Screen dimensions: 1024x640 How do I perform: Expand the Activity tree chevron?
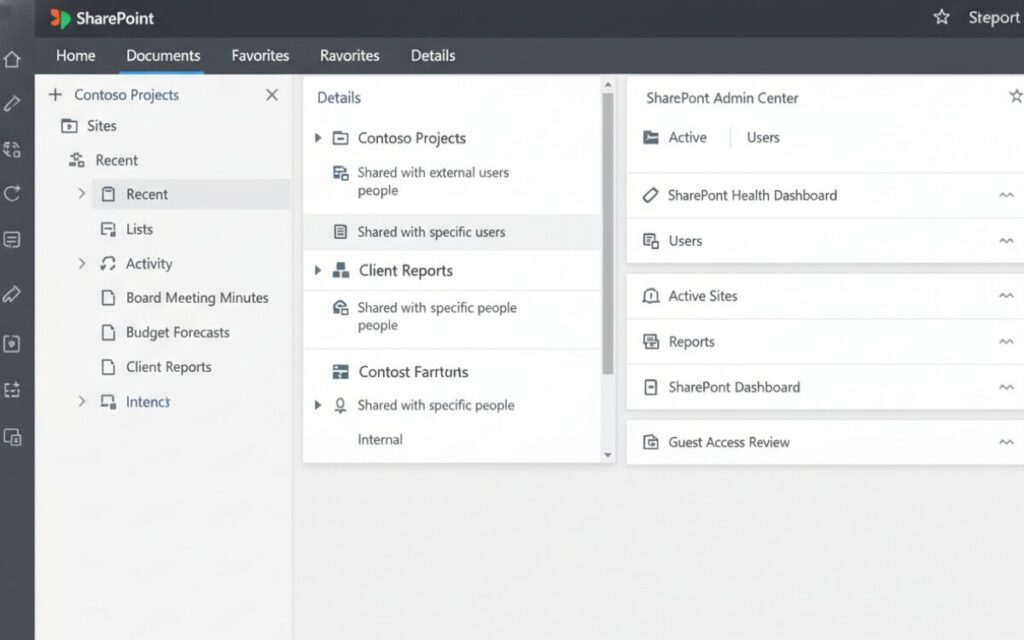click(x=82, y=264)
